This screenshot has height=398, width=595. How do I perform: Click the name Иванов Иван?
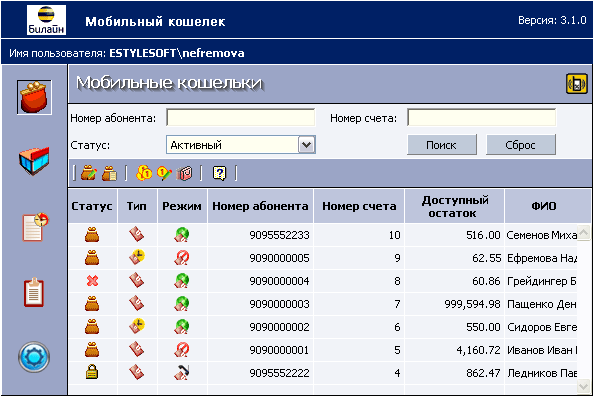(x=540, y=350)
